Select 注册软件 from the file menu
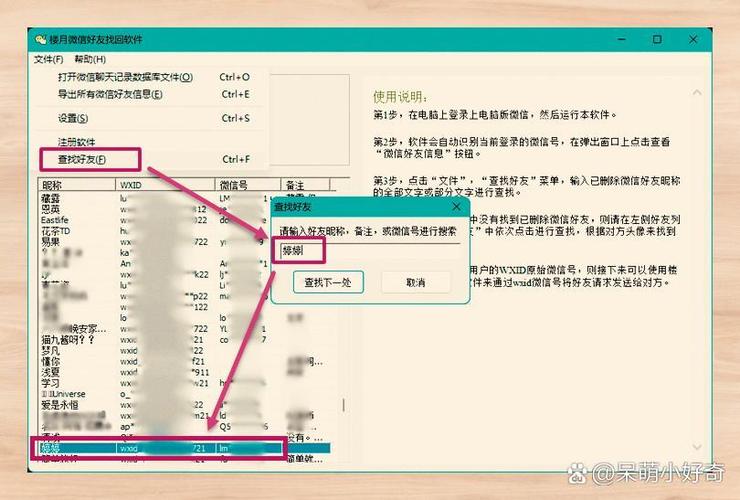The image size is (740, 500). tap(153, 142)
